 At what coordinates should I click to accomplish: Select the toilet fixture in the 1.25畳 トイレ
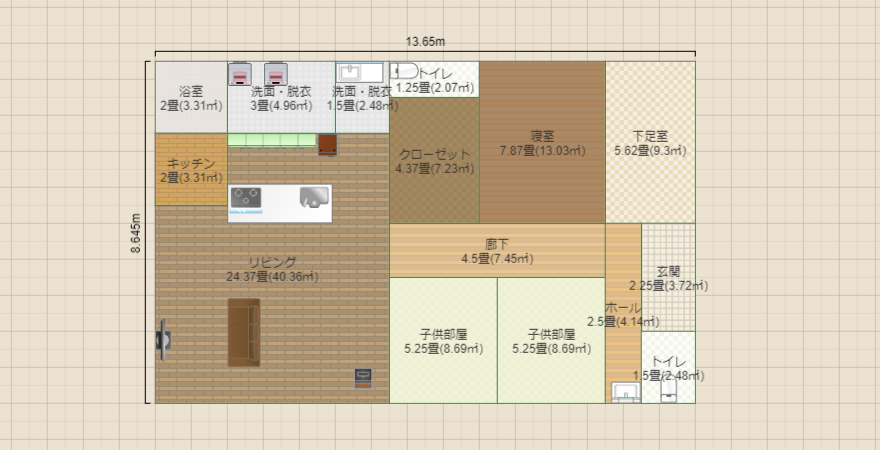[404, 71]
